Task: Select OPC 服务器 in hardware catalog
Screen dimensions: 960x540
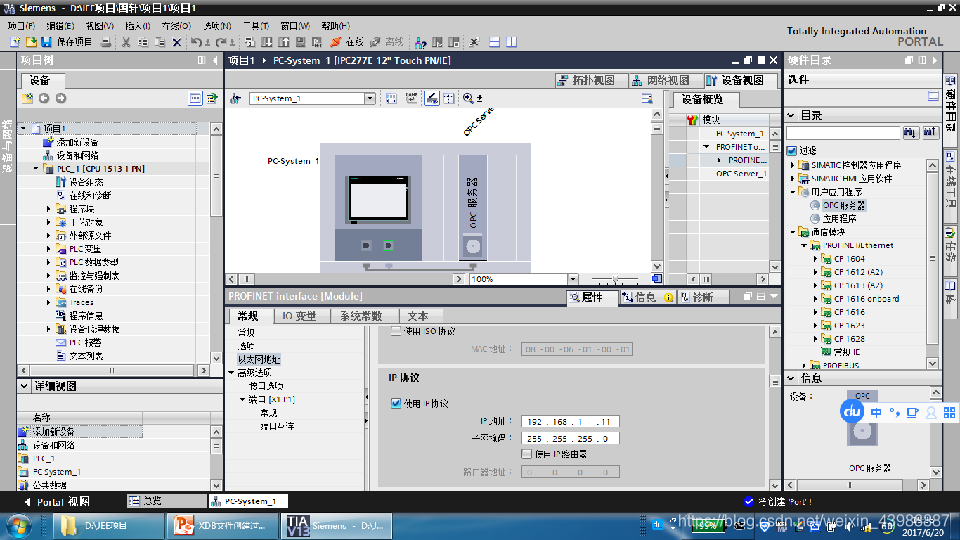Action: click(x=843, y=205)
